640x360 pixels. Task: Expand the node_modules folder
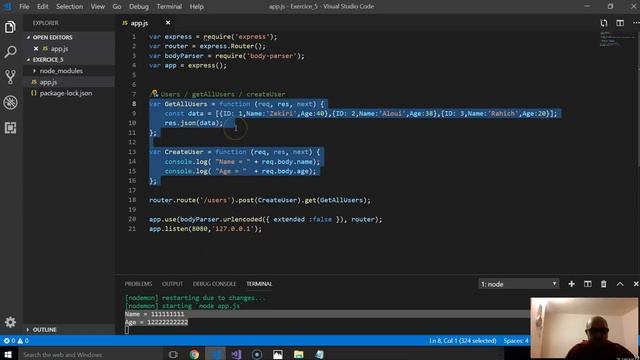tap(61, 71)
